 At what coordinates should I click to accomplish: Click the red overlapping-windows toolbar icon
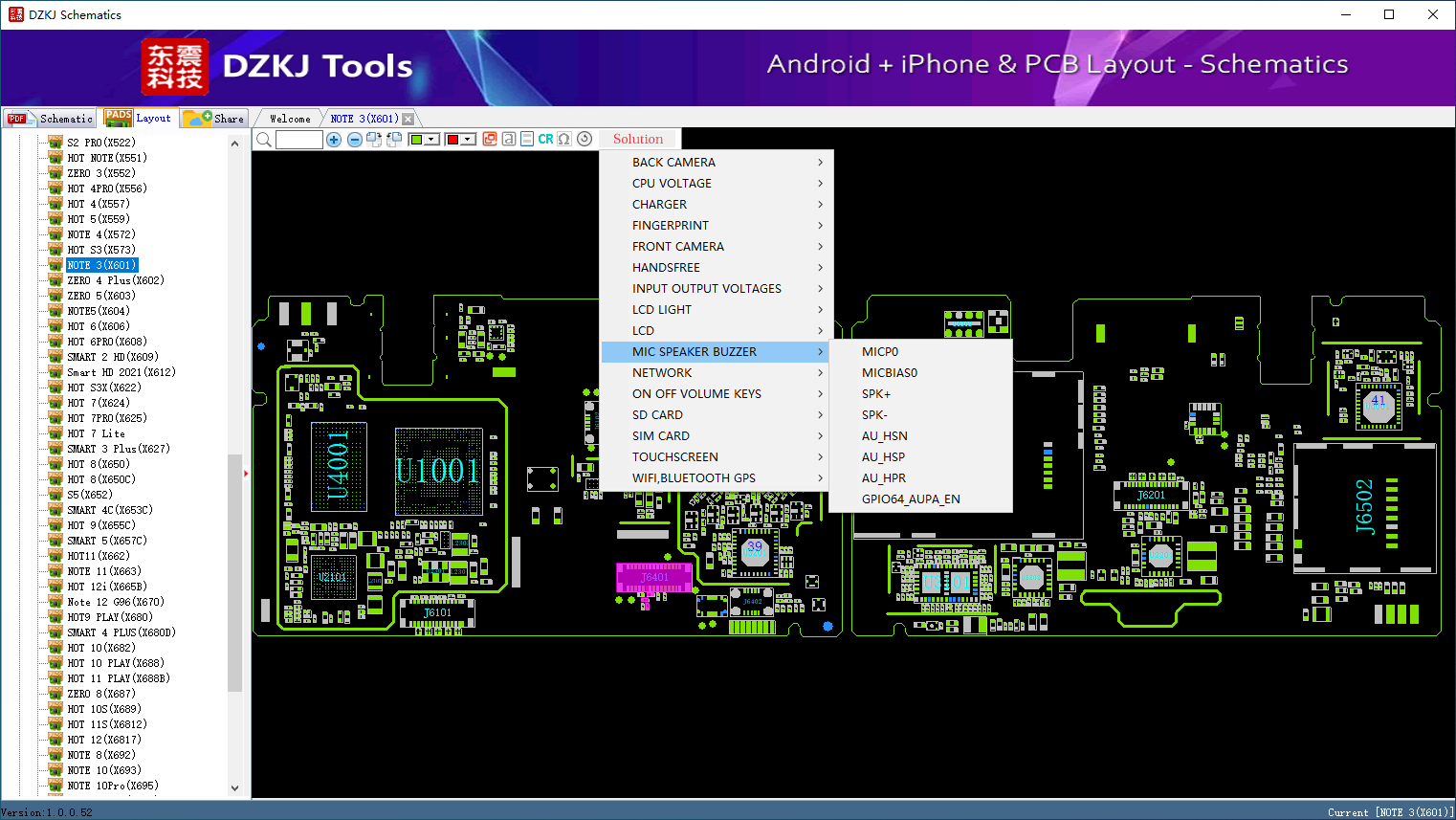(x=490, y=139)
